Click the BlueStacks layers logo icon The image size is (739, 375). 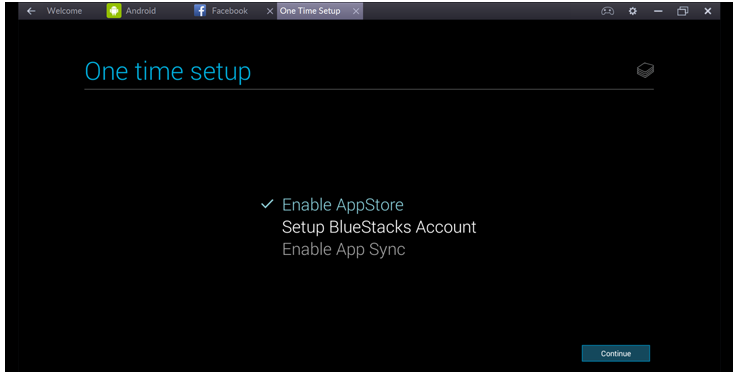click(645, 70)
